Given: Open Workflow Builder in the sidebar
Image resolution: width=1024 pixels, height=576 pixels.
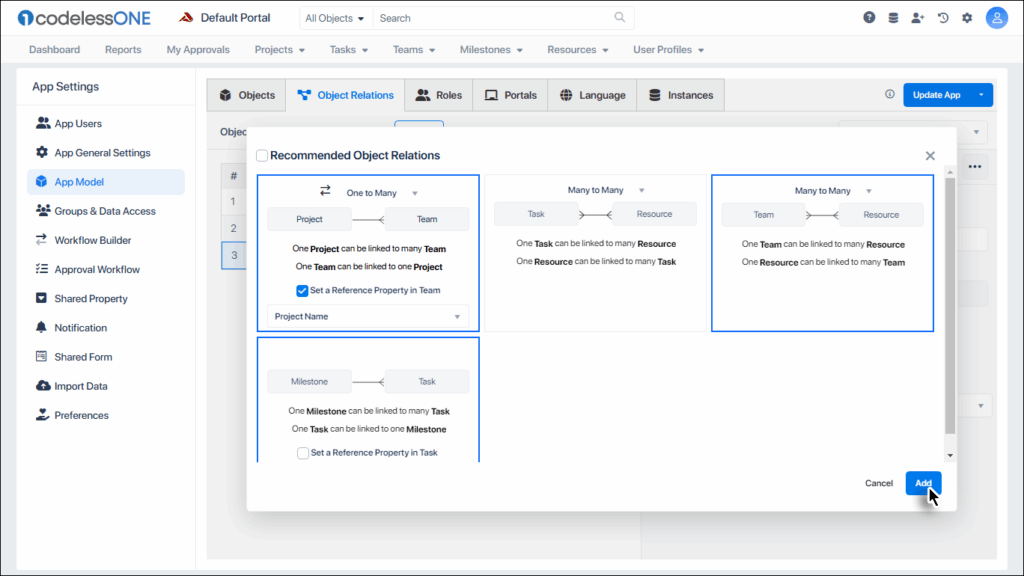Looking at the screenshot, I should click(x=92, y=240).
